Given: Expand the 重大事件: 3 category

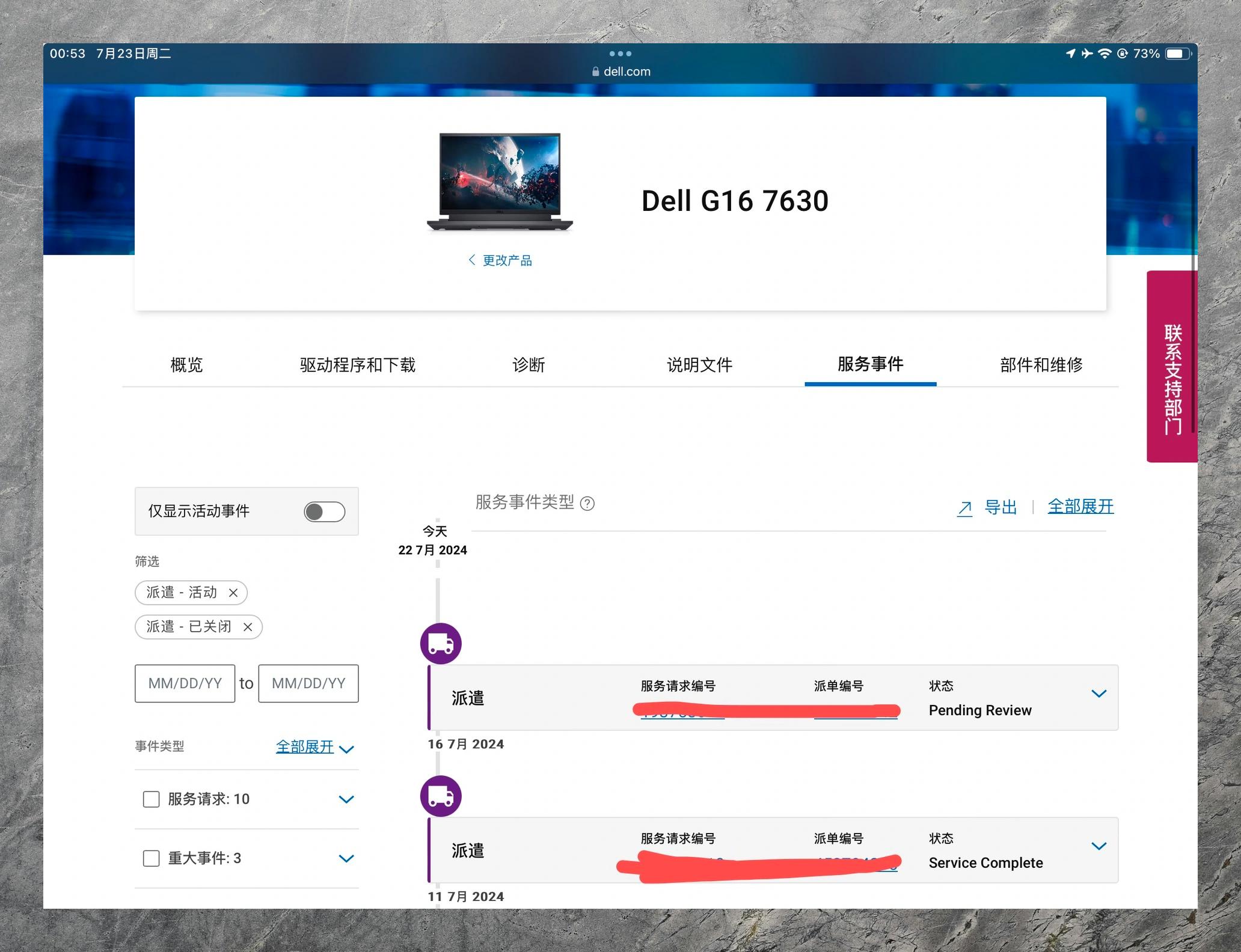Looking at the screenshot, I should coord(346,858).
